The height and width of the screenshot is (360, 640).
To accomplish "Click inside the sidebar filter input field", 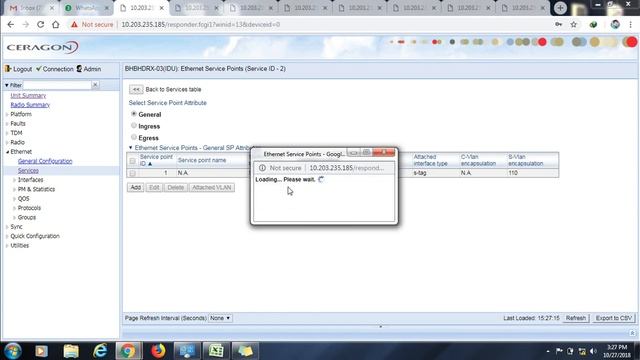I will (x=57, y=85).
